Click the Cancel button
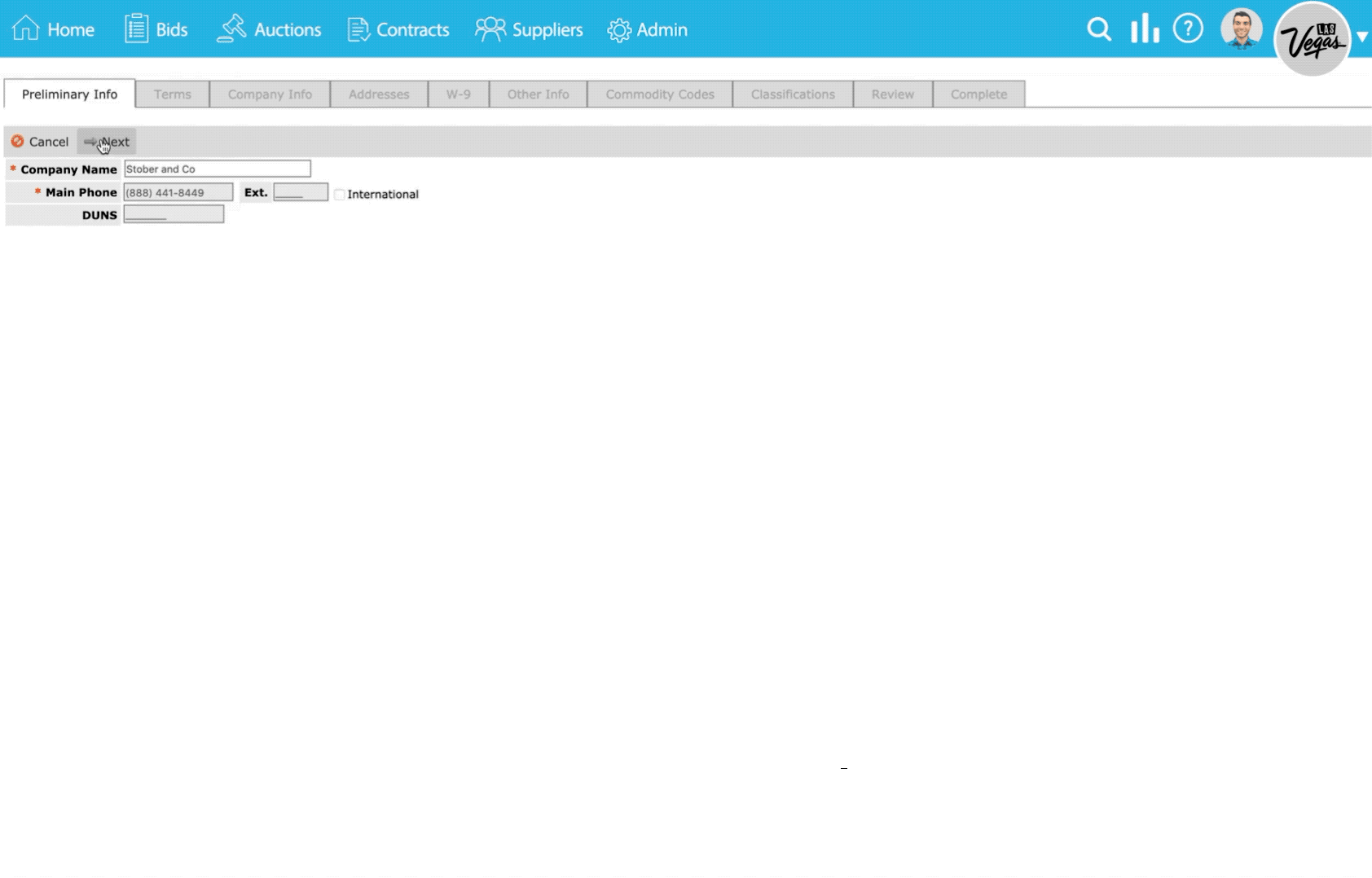The width and height of the screenshot is (1372, 878). point(40,142)
